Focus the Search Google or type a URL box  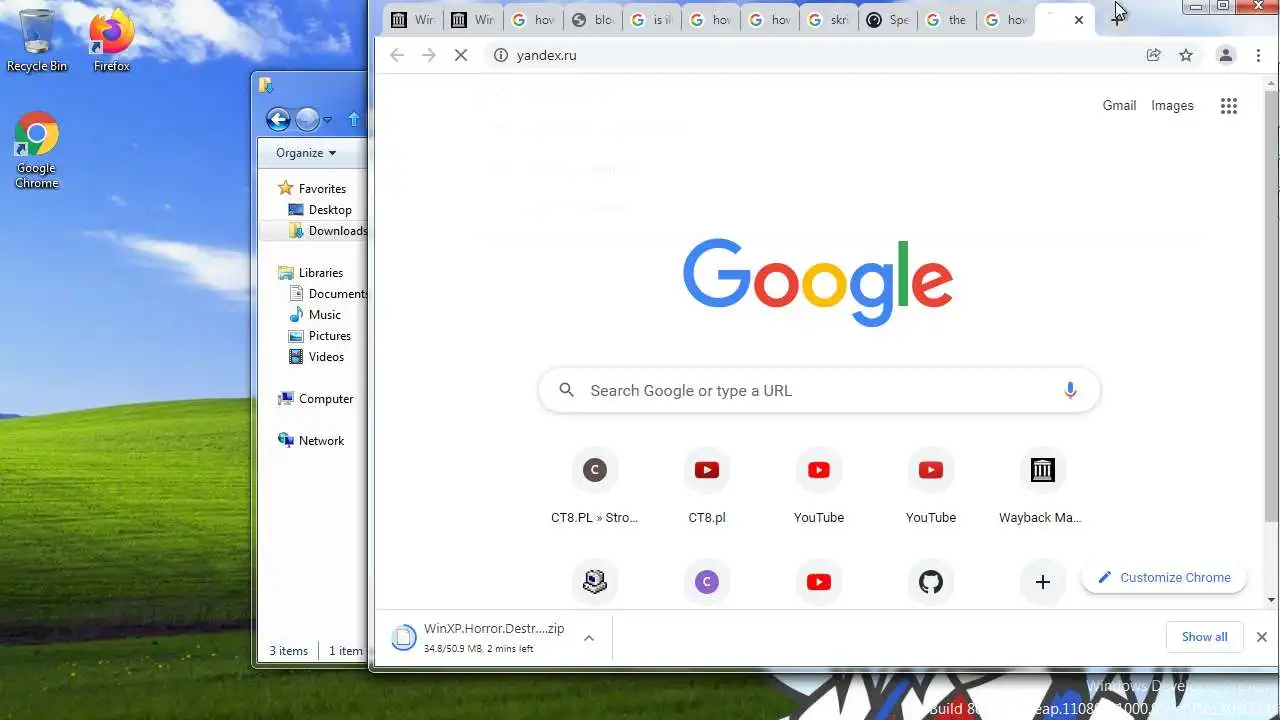[x=819, y=390]
